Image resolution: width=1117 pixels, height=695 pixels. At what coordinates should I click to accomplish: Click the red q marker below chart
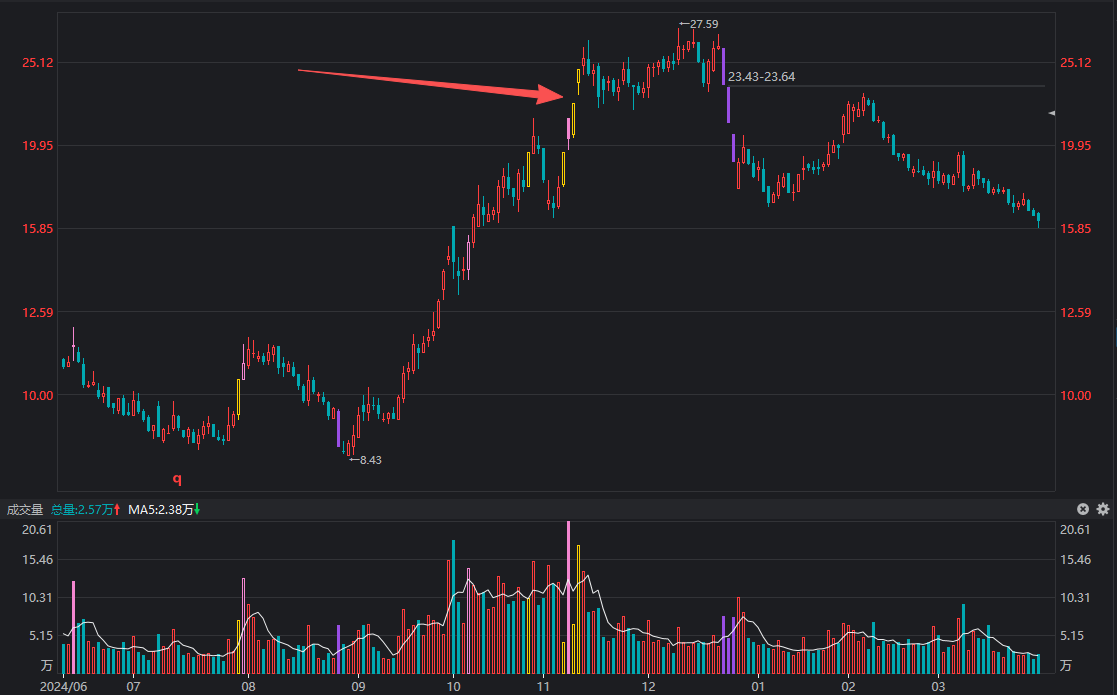point(178,479)
